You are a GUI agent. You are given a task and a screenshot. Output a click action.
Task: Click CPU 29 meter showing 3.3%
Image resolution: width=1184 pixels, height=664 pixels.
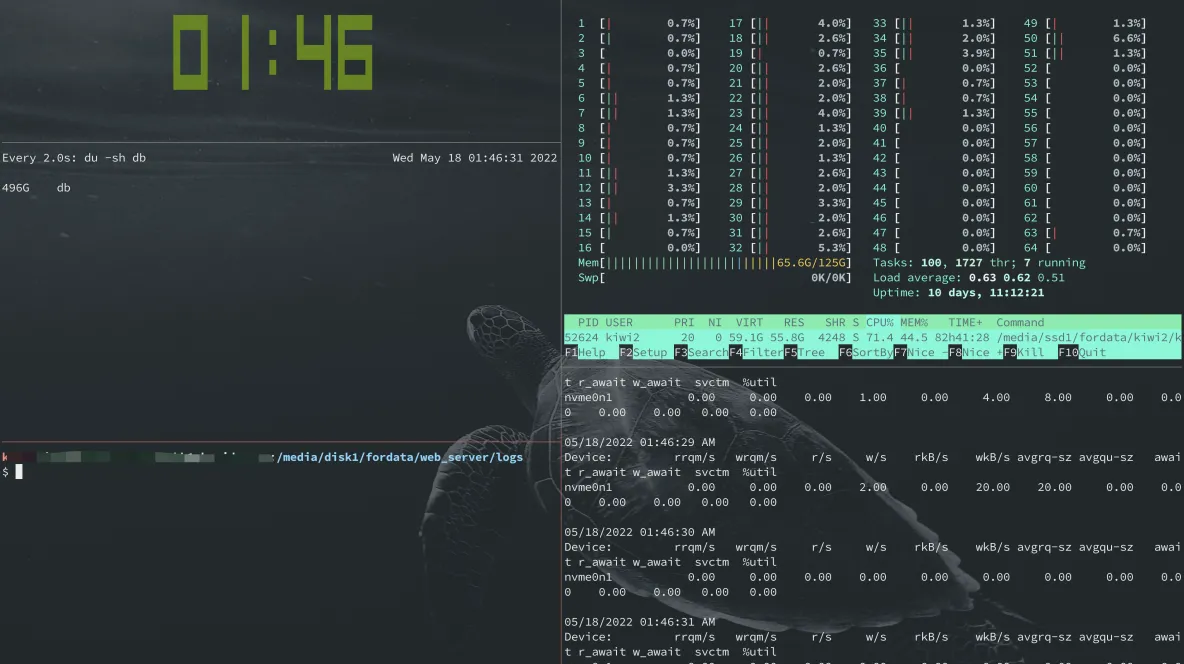tap(790, 203)
